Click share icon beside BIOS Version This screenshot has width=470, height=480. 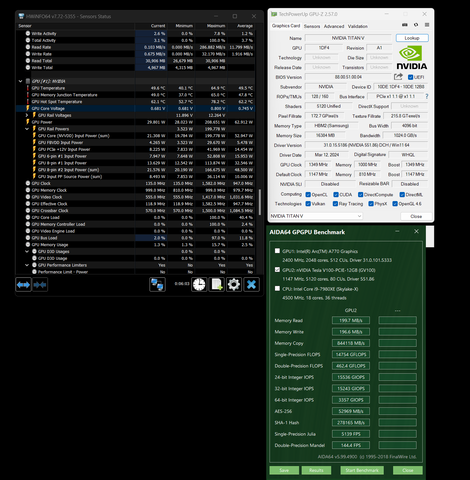tap(398, 77)
